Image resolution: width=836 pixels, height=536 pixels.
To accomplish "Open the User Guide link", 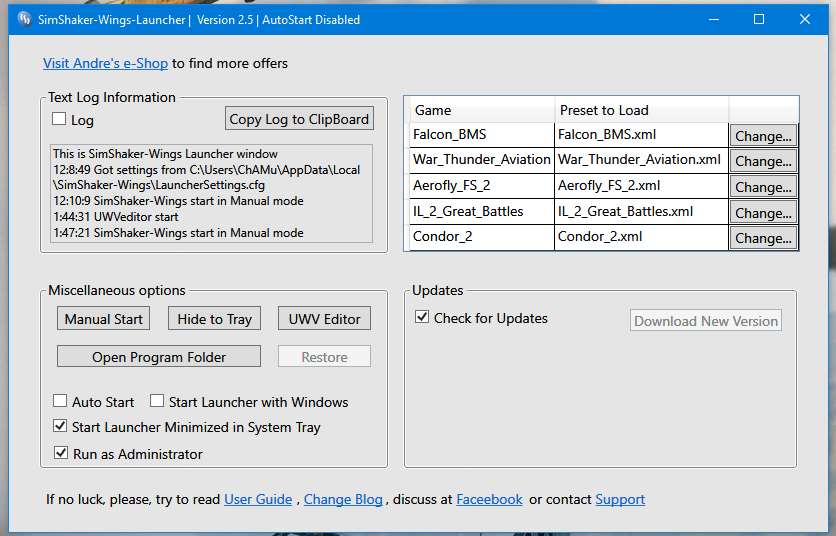I will point(258,499).
